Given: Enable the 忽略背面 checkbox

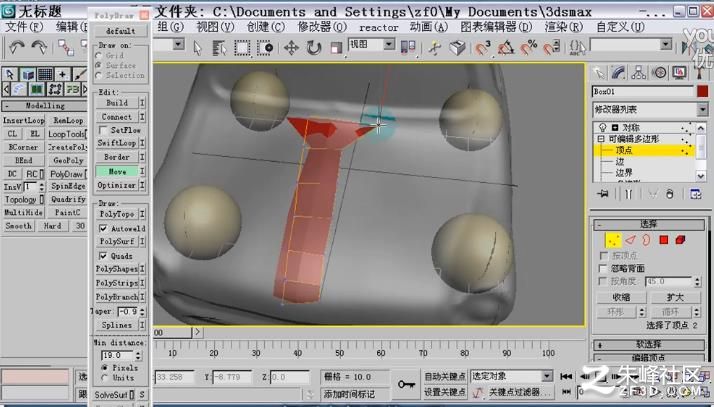Looking at the screenshot, I should pos(604,268).
